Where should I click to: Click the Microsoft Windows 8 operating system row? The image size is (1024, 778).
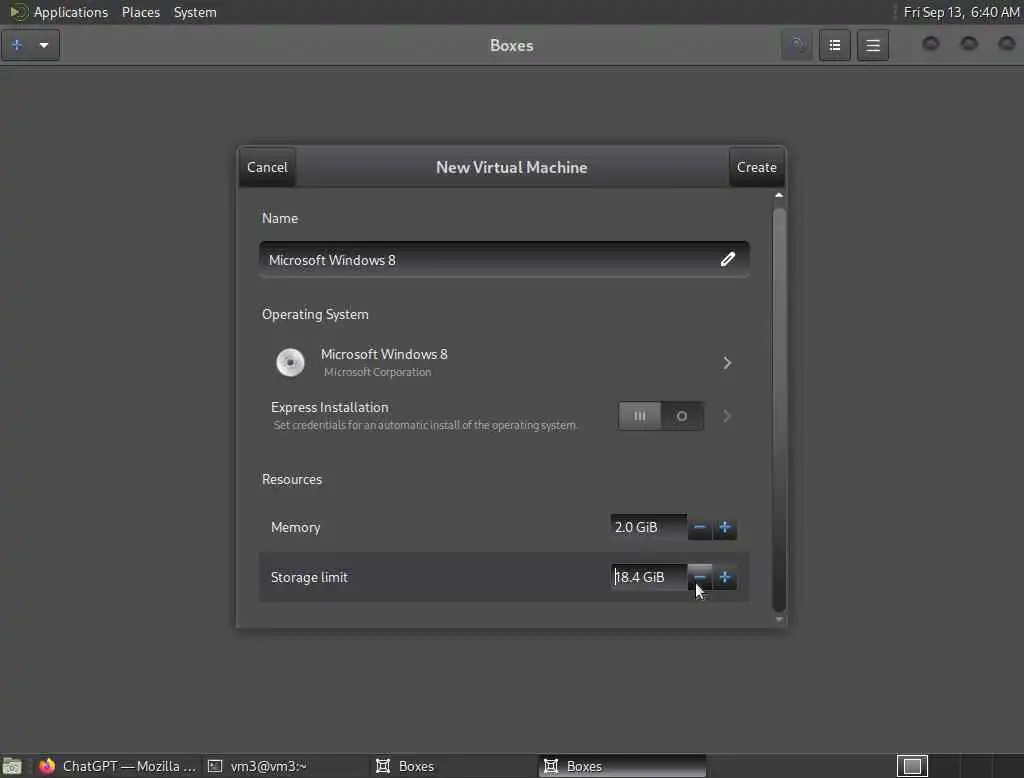point(504,363)
